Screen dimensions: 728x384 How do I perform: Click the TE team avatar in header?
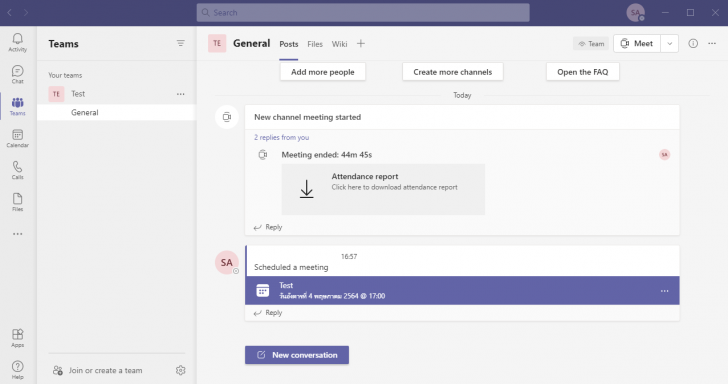(217, 43)
